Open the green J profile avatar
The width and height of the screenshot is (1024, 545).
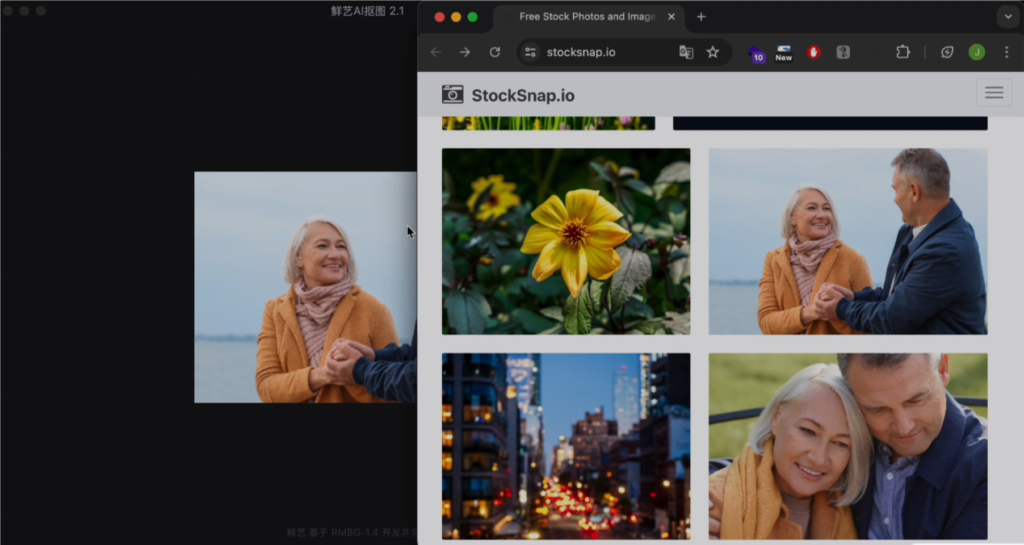[x=976, y=52]
